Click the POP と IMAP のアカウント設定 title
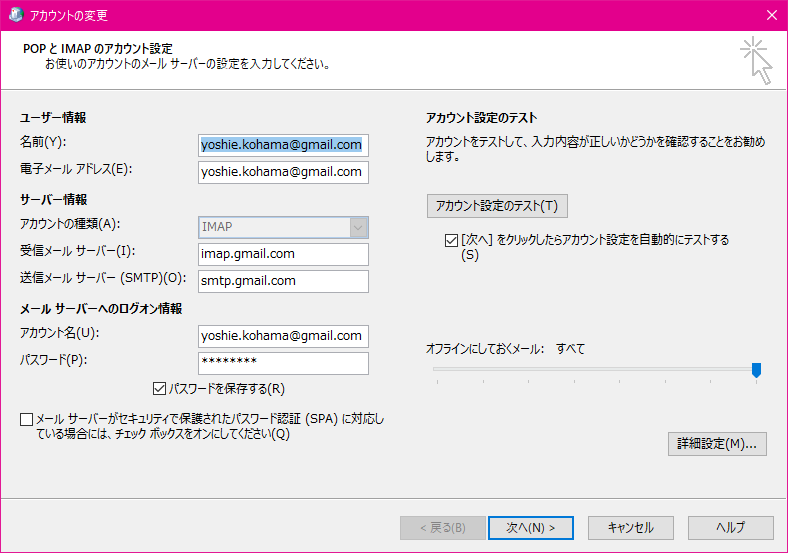Image resolution: width=788 pixels, height=553 pixels. [98, 49]
